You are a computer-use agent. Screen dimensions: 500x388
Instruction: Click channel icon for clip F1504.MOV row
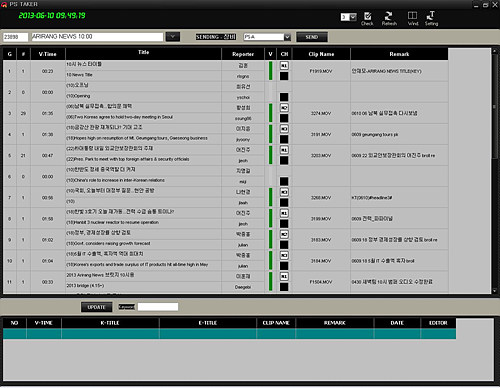pyautogui.click(x=284, y=276)
